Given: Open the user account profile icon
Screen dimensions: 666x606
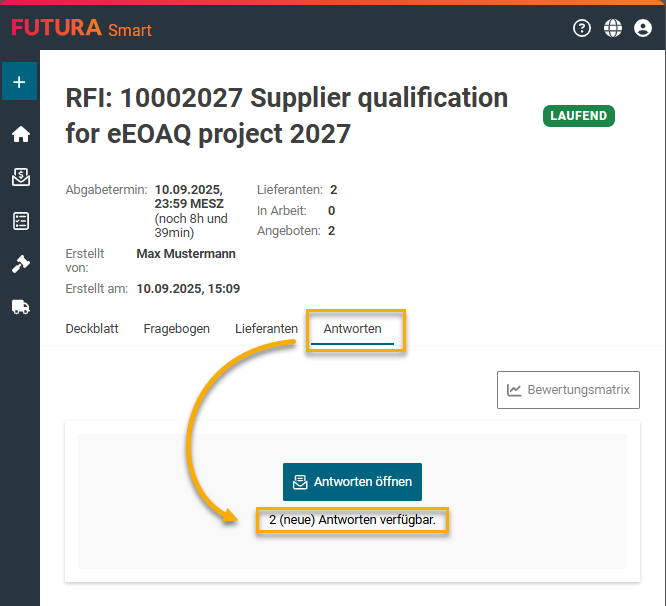Looking at the screenshot, I should 643,28.
